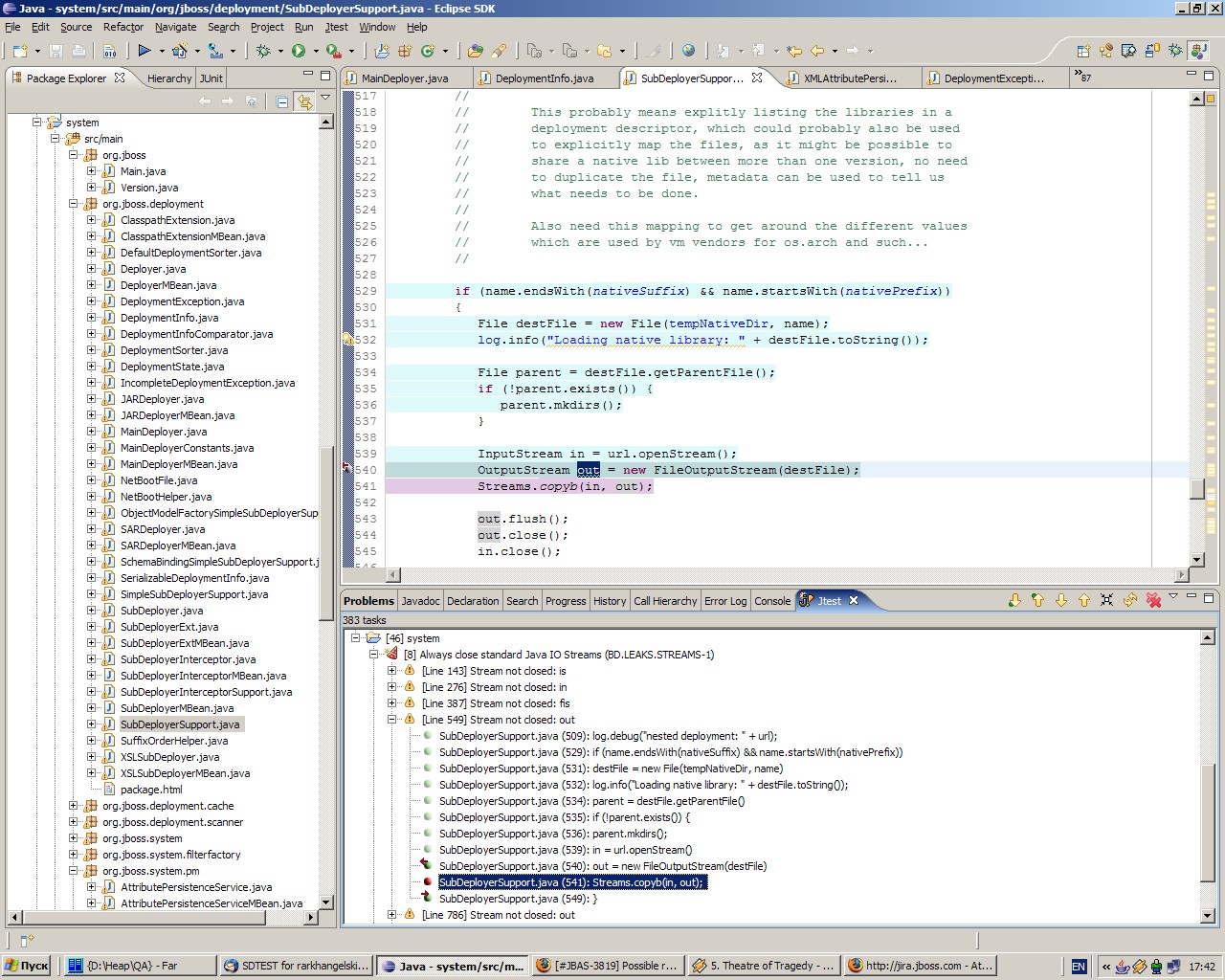Viewport: 1225px width, 980px height.
Task: Switch to the Debug perspective button
Action: pos(1175,51)
